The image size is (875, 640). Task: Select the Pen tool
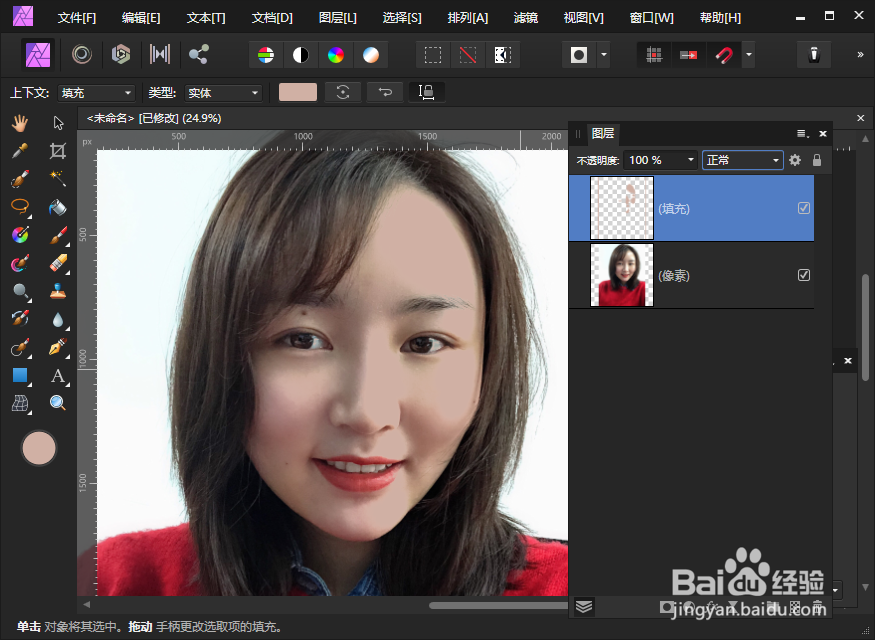click(x=58, y=347)
